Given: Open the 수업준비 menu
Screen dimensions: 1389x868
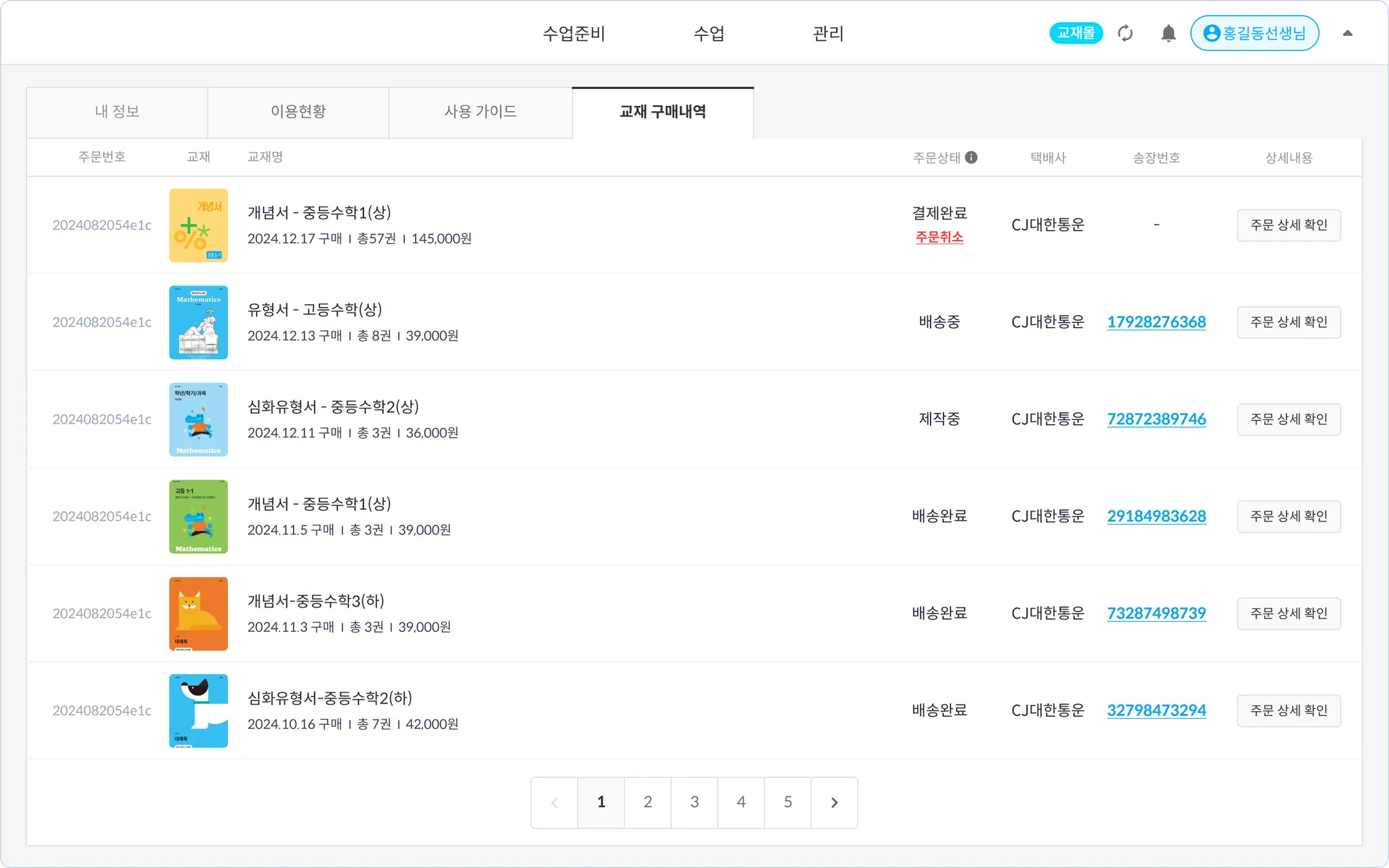Looking at the screenshot, I should tap(574, 33).
